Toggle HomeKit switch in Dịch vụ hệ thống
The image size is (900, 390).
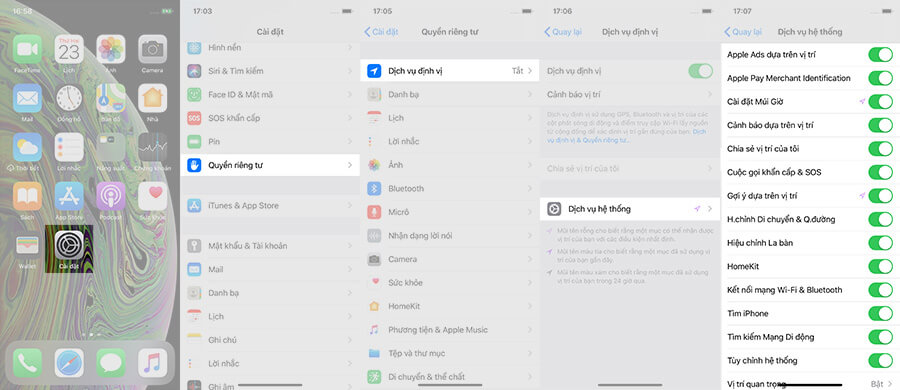click(x=880, y=267)
